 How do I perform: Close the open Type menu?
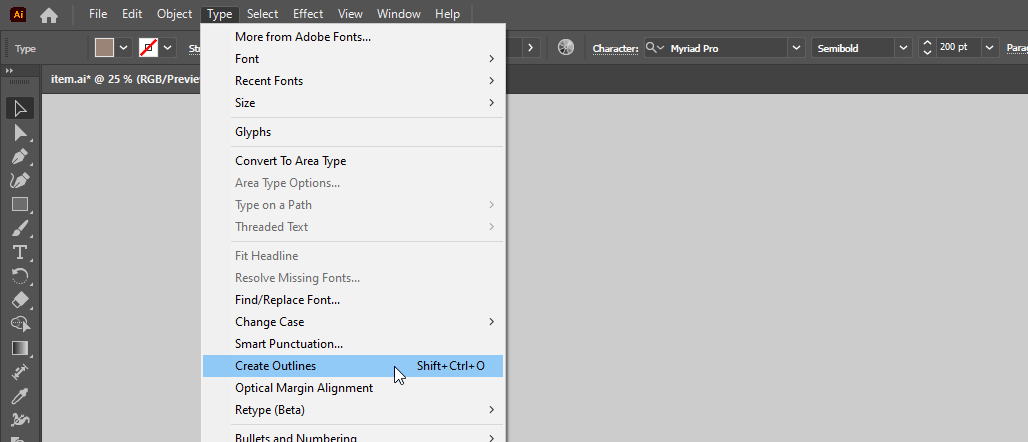tap(220, 14)
